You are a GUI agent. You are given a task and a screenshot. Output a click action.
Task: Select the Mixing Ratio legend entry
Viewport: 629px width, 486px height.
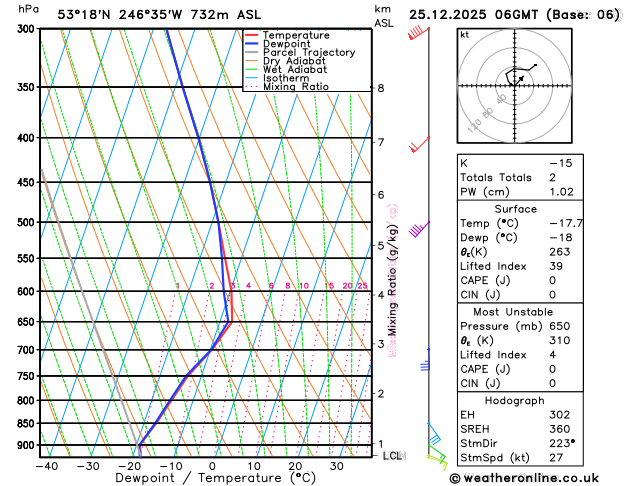click(296, 87)
